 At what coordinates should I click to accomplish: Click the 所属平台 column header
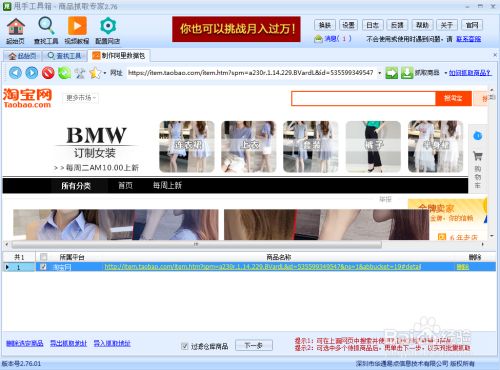pyautogui.click(x=72, y=257)
